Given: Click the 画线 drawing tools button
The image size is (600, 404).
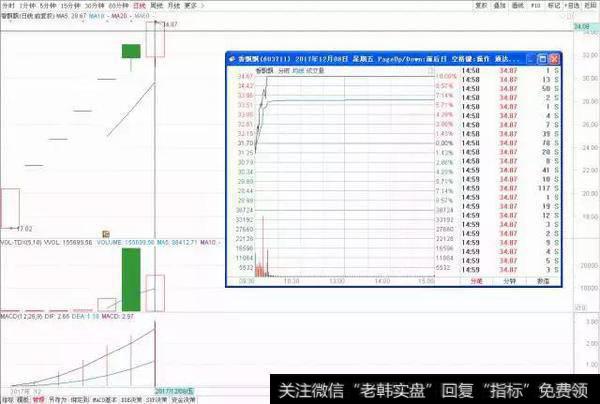Looking at the screenshot, I should tap(517, 5).
